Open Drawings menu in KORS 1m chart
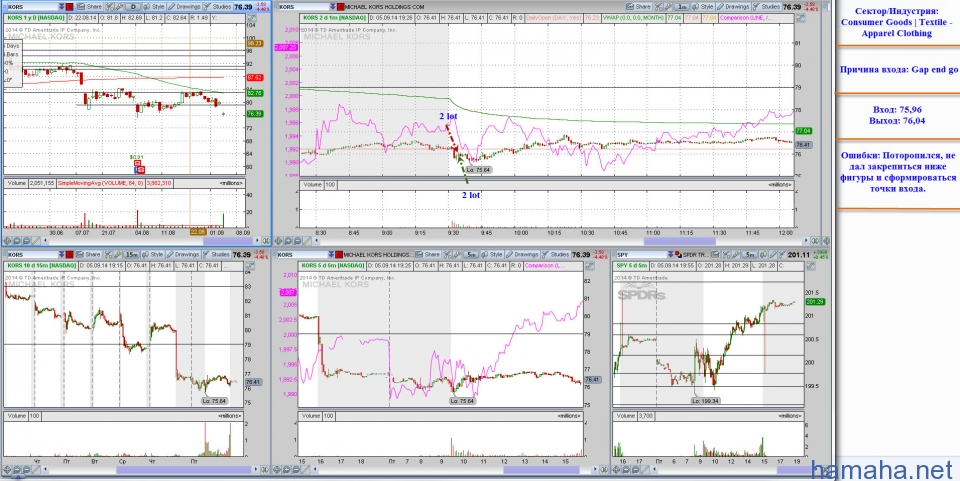This screenshot has width=960, height=481. tap(733, 7)
